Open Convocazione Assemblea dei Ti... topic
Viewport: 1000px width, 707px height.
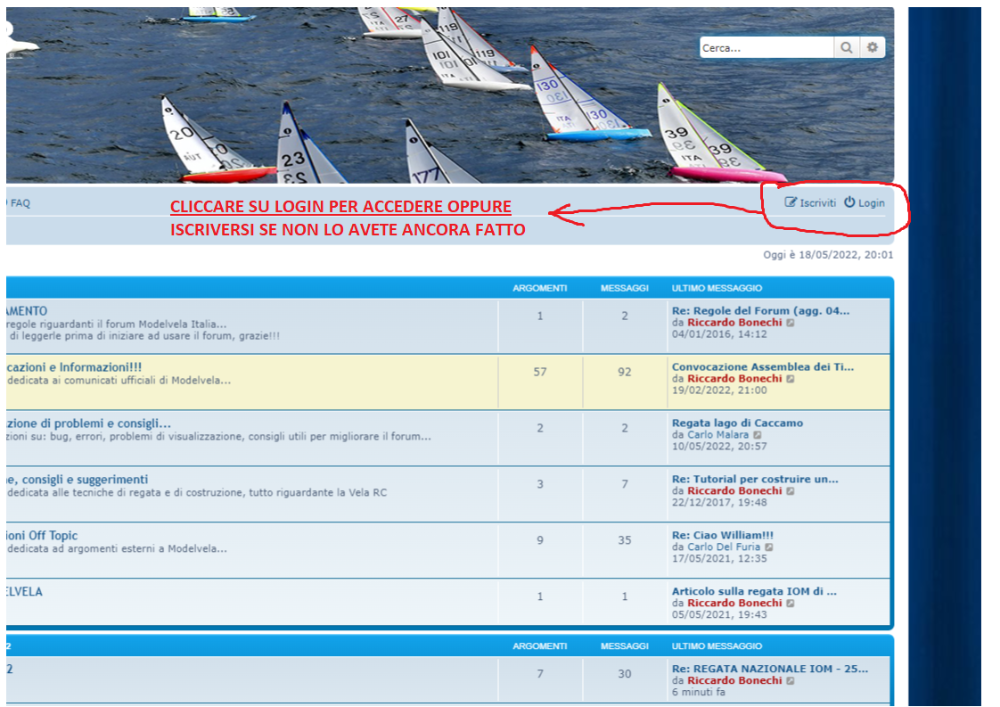pyautogui.click(x=763, y=367)
